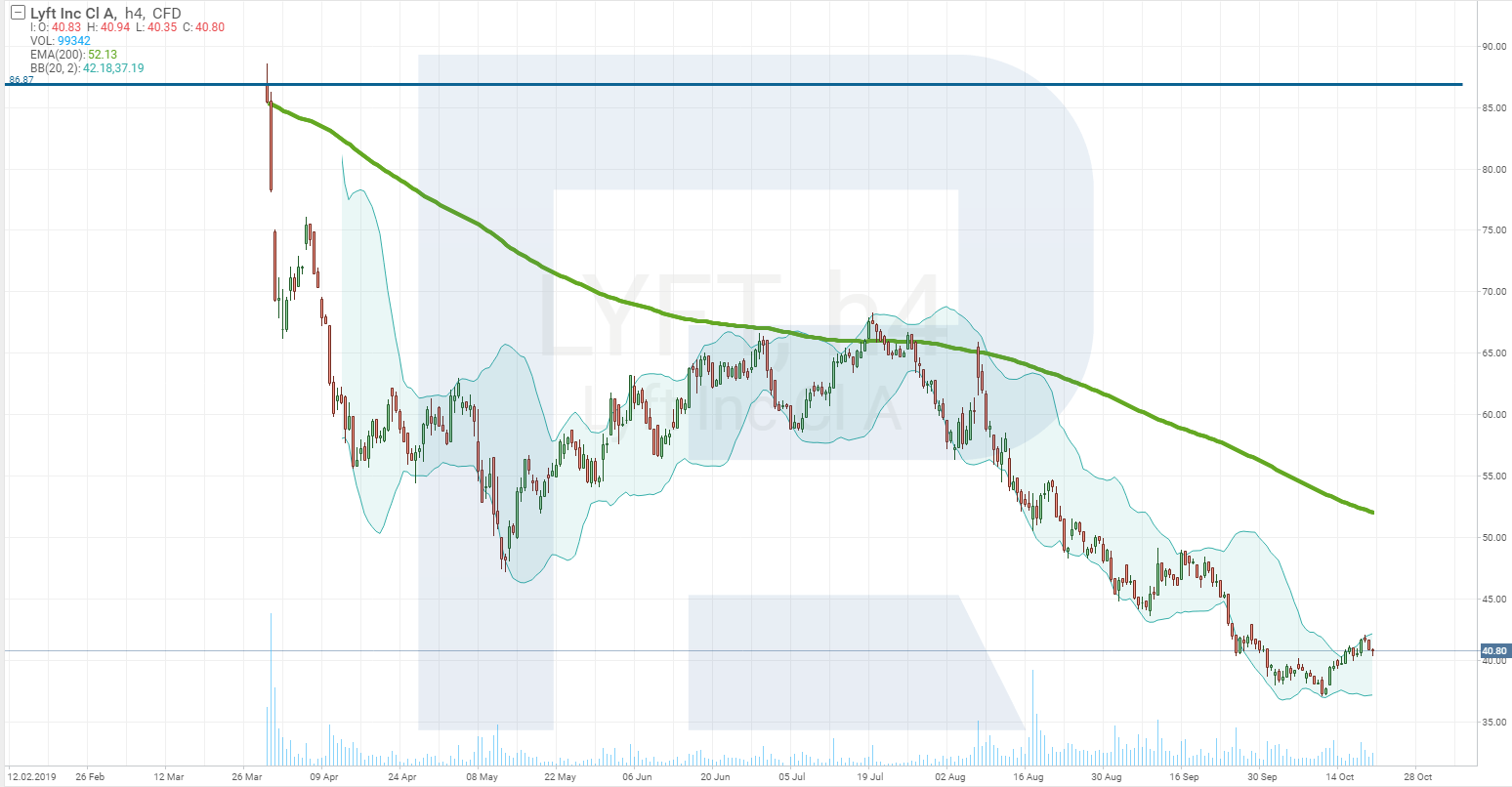
Task: Click the 09 Apr date label
Action: 323,778
